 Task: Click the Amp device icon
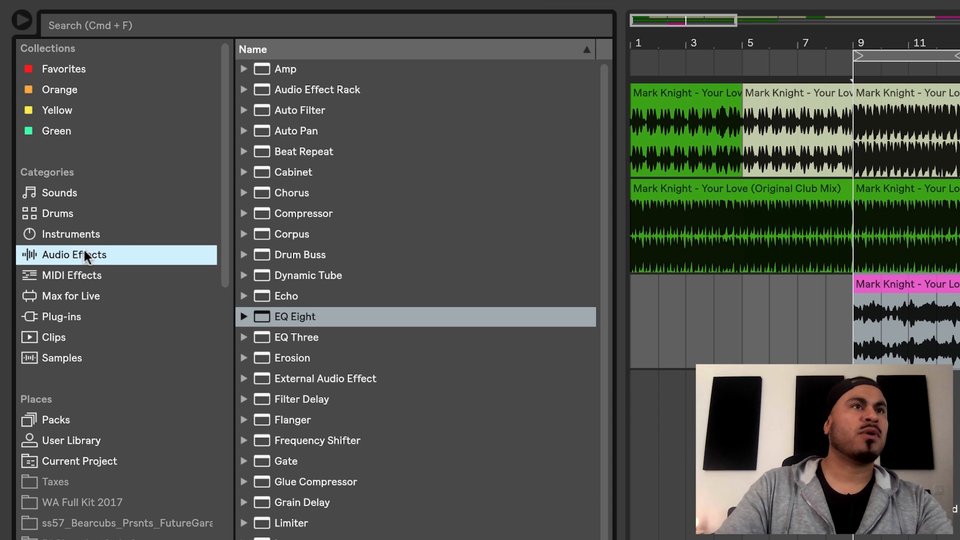[x=261, y=69]
